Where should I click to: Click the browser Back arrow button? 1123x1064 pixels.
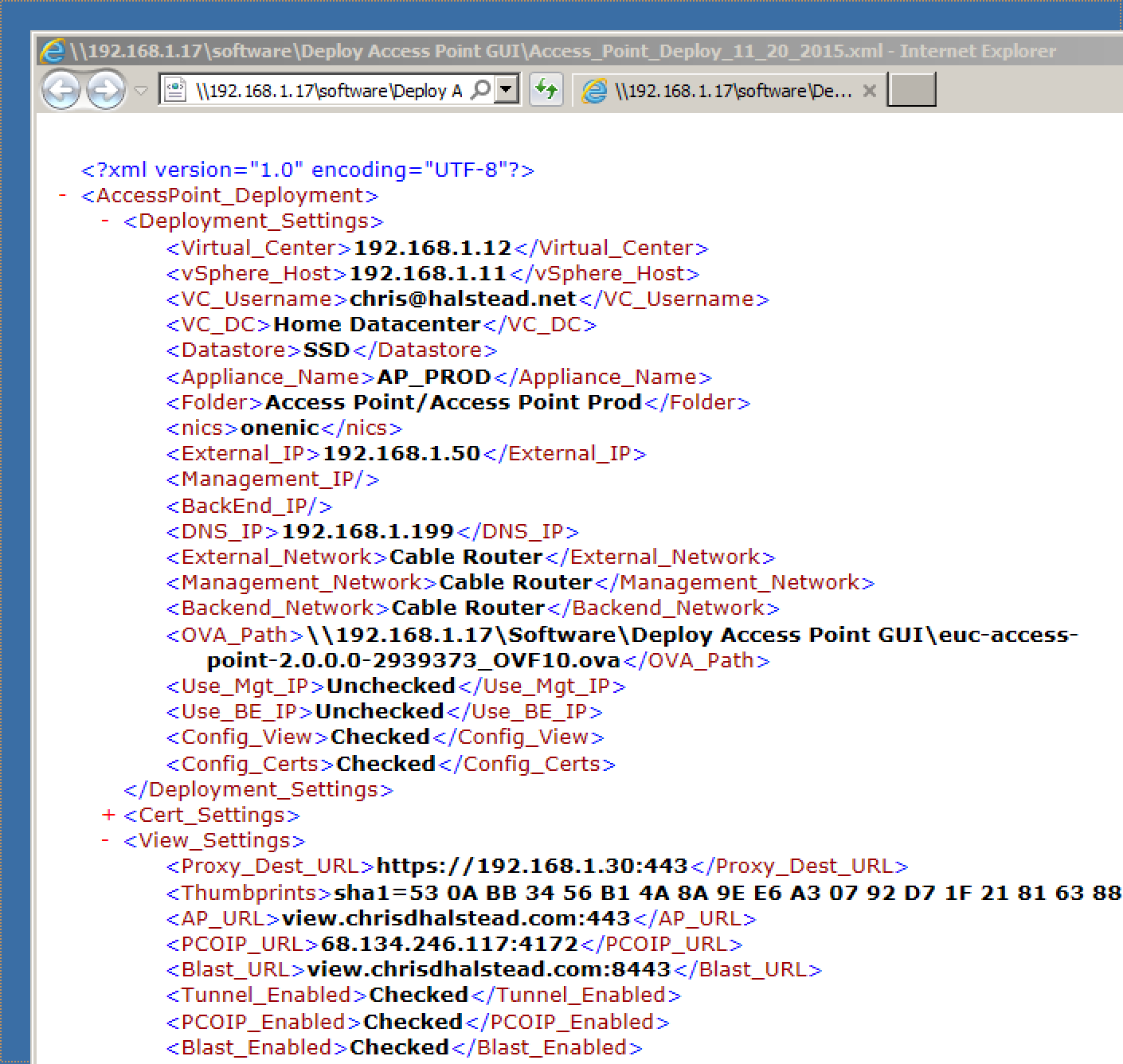click(61, 90)
